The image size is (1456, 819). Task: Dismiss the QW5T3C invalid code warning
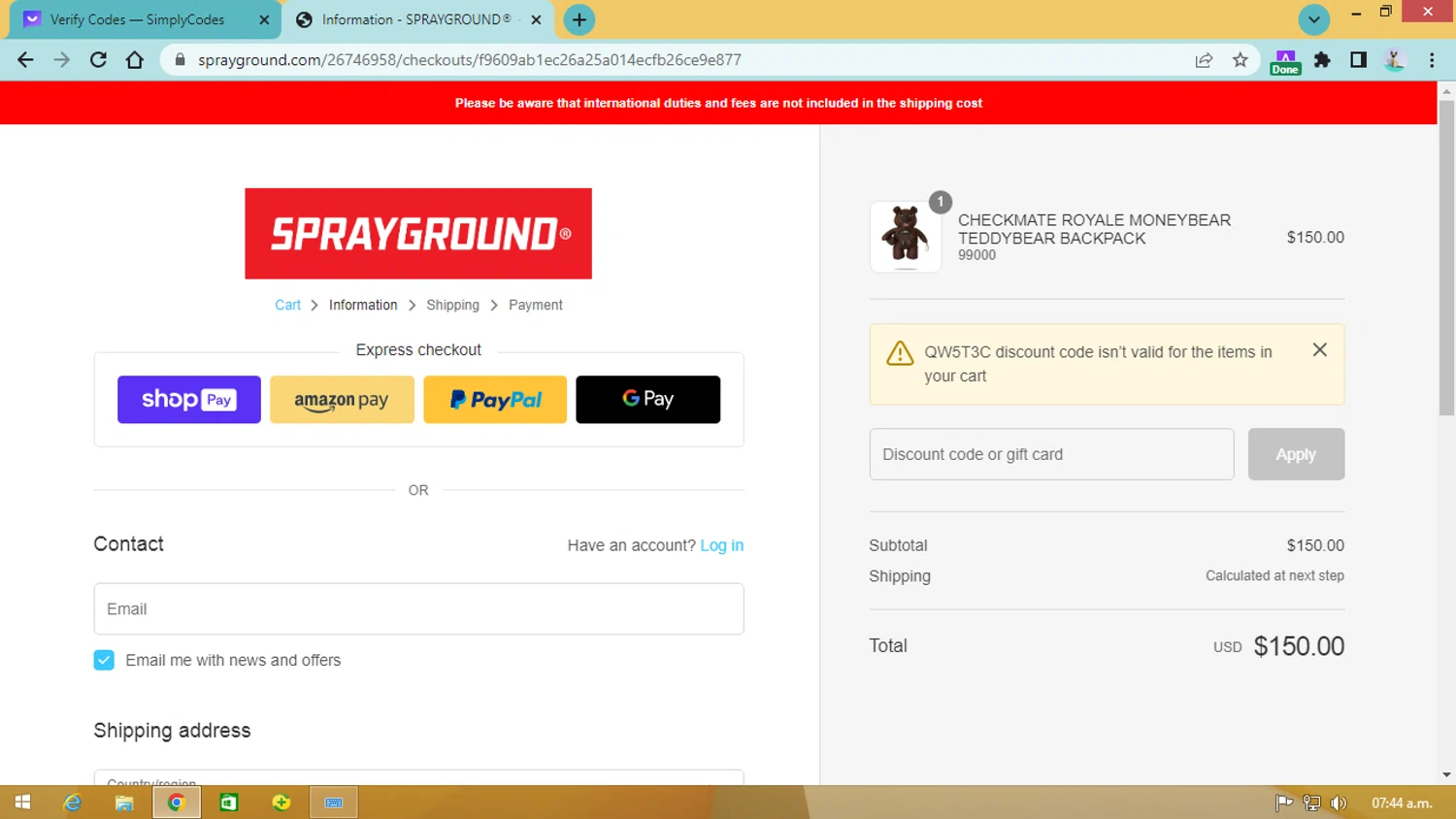1319,350
